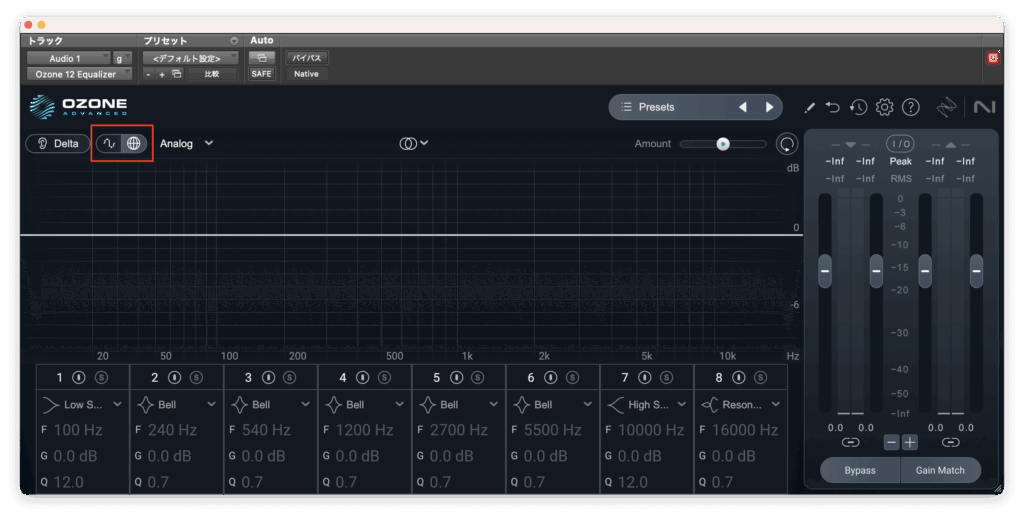Select the globe view icon

(x=134, y=144)
